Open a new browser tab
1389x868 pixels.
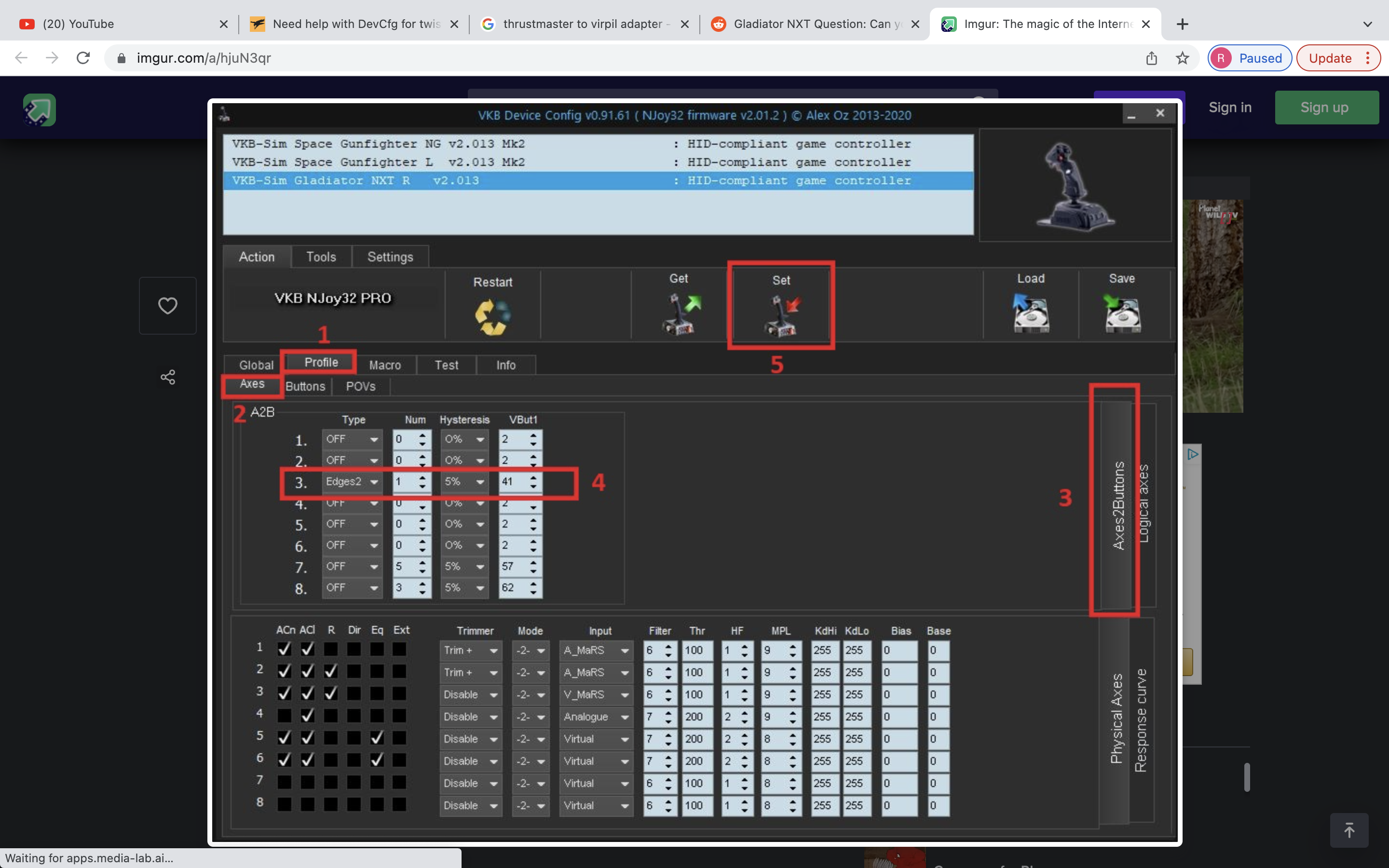point(1182,24)
